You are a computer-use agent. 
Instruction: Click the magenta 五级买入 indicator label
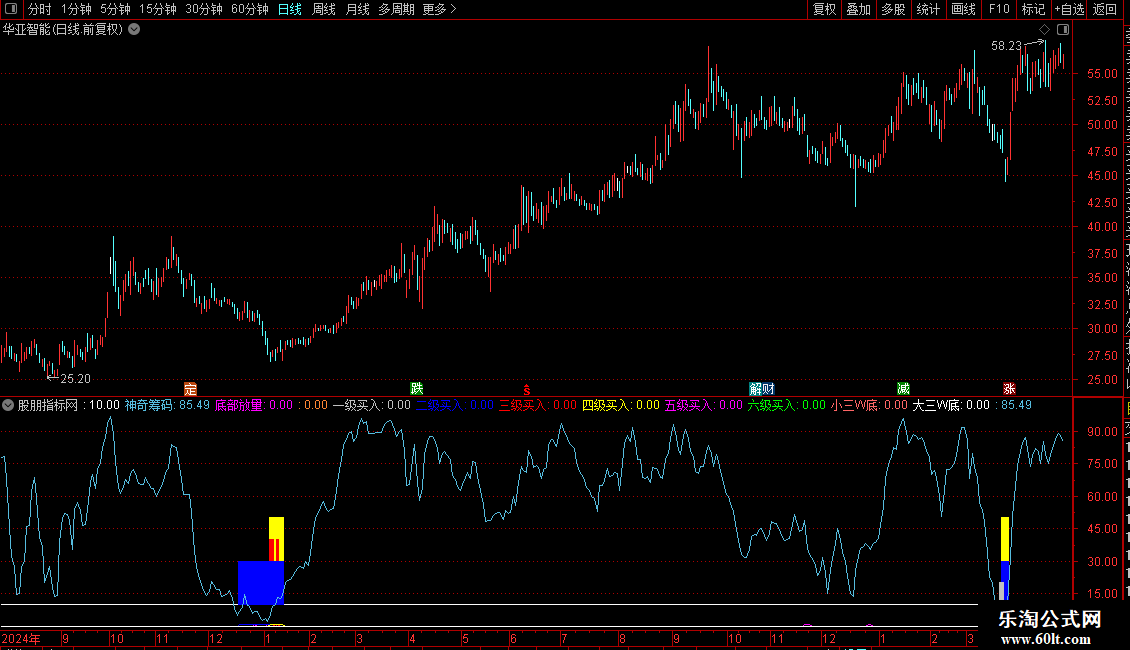[x=703, y=405]
